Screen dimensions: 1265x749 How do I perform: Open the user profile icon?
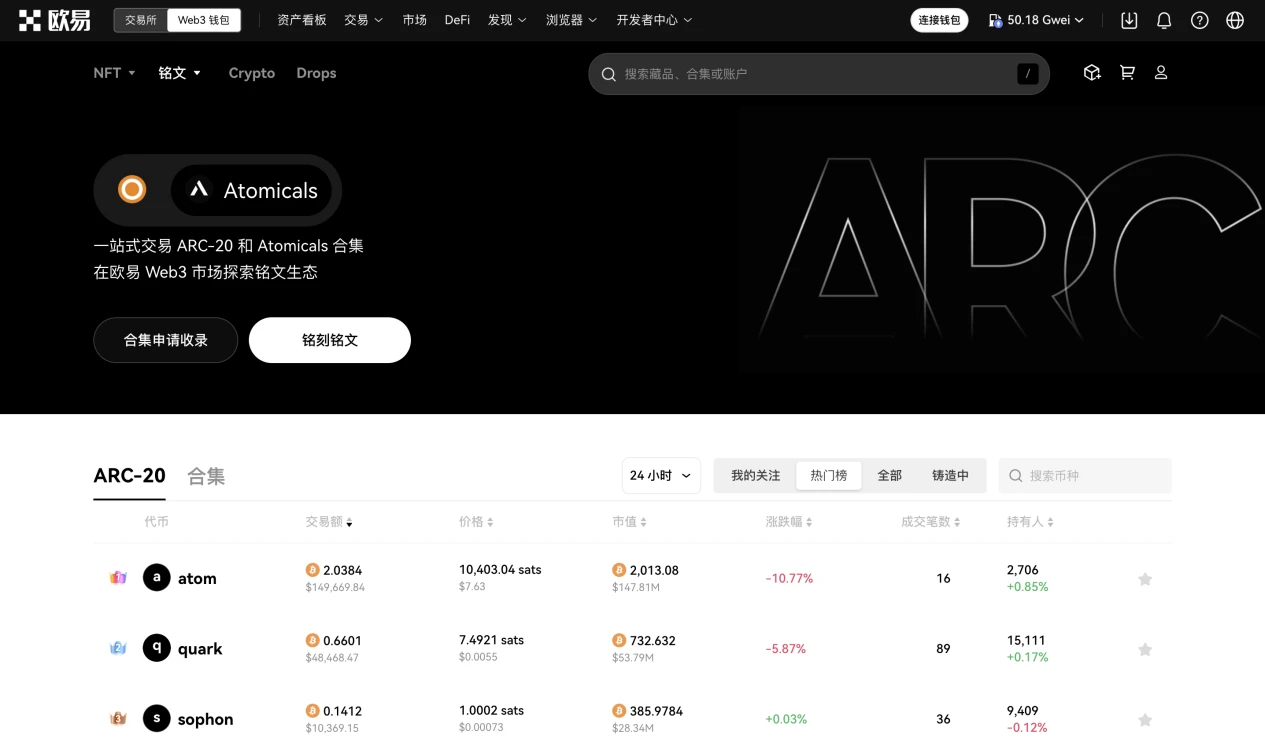tap(1161, 73)
